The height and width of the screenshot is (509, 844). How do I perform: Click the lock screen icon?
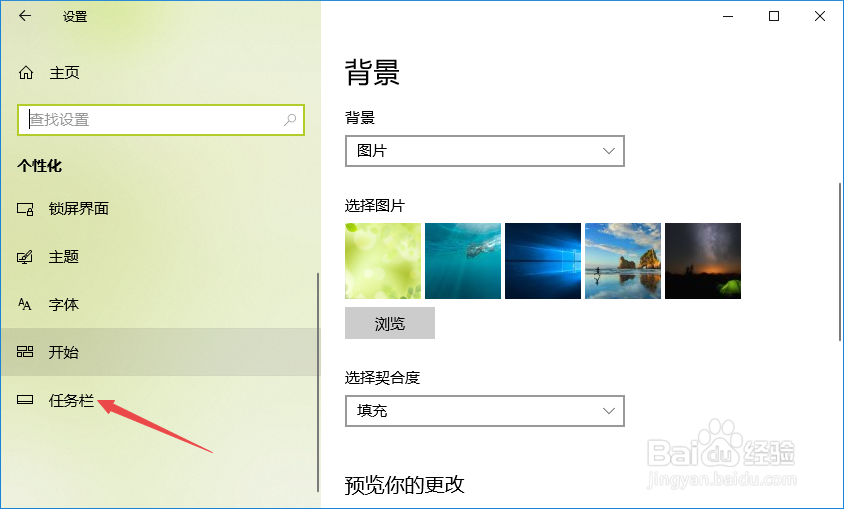click(x=25, y=209)
